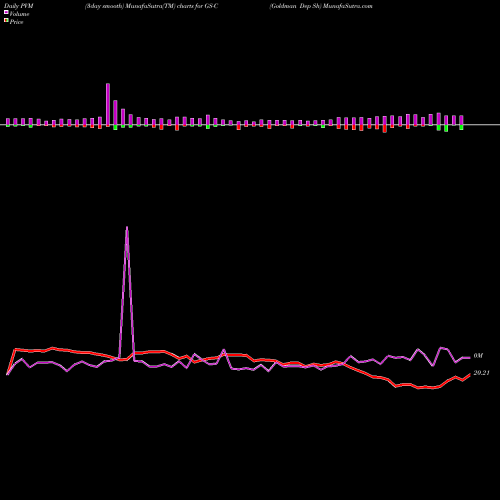Screen dimensions: 500x500
Task: Click the right end of the red price line
Action: (x=470, y=374)
